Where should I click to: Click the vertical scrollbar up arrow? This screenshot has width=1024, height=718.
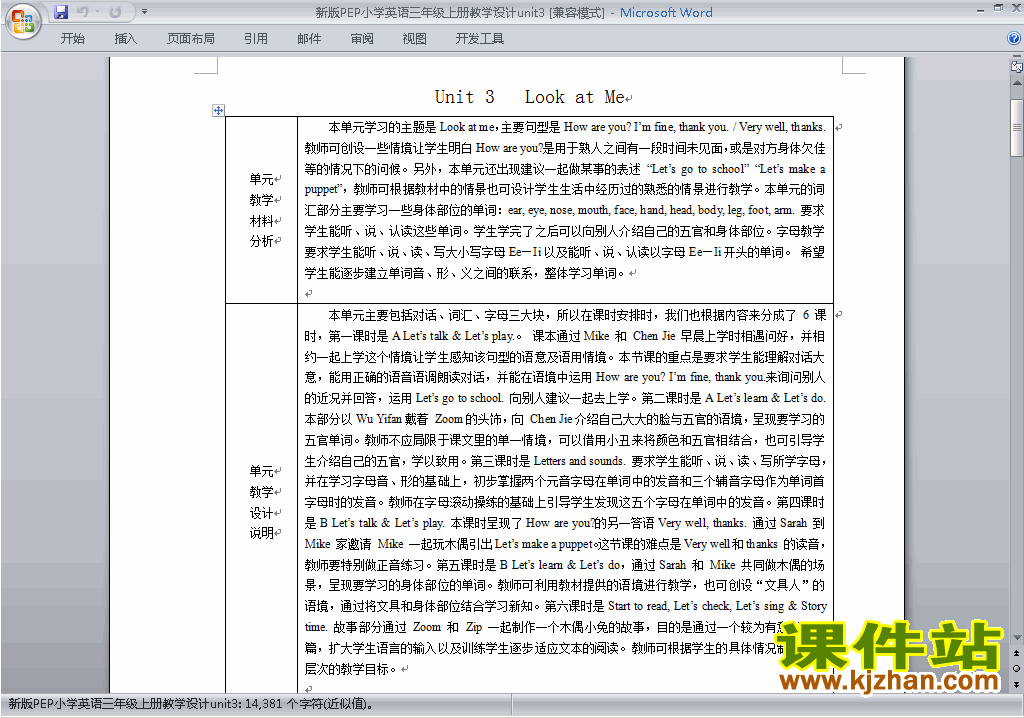click(1017, 84)
